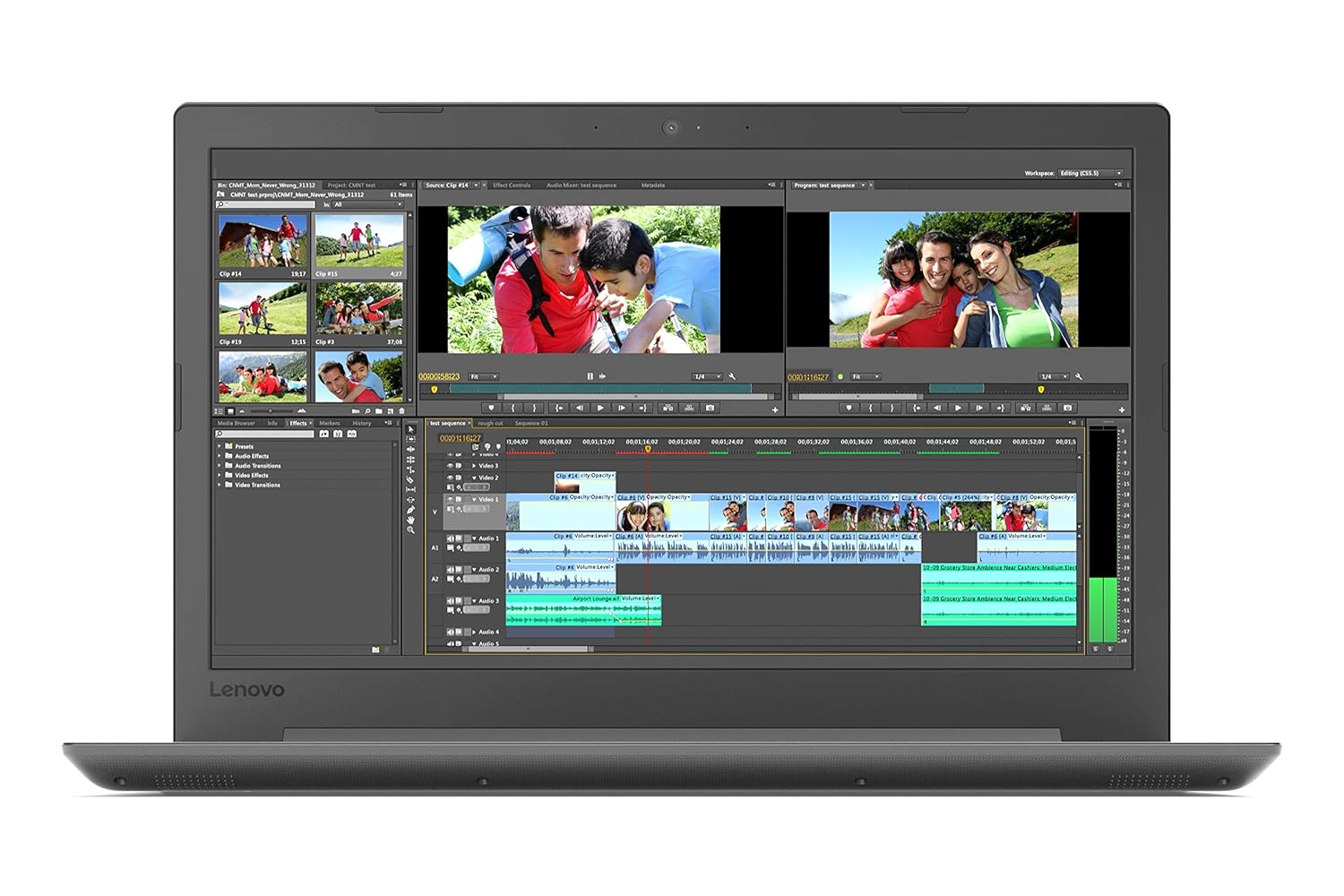Click Export Frame camera in Program monitor
The image size is (1344, 896).
1067,408
